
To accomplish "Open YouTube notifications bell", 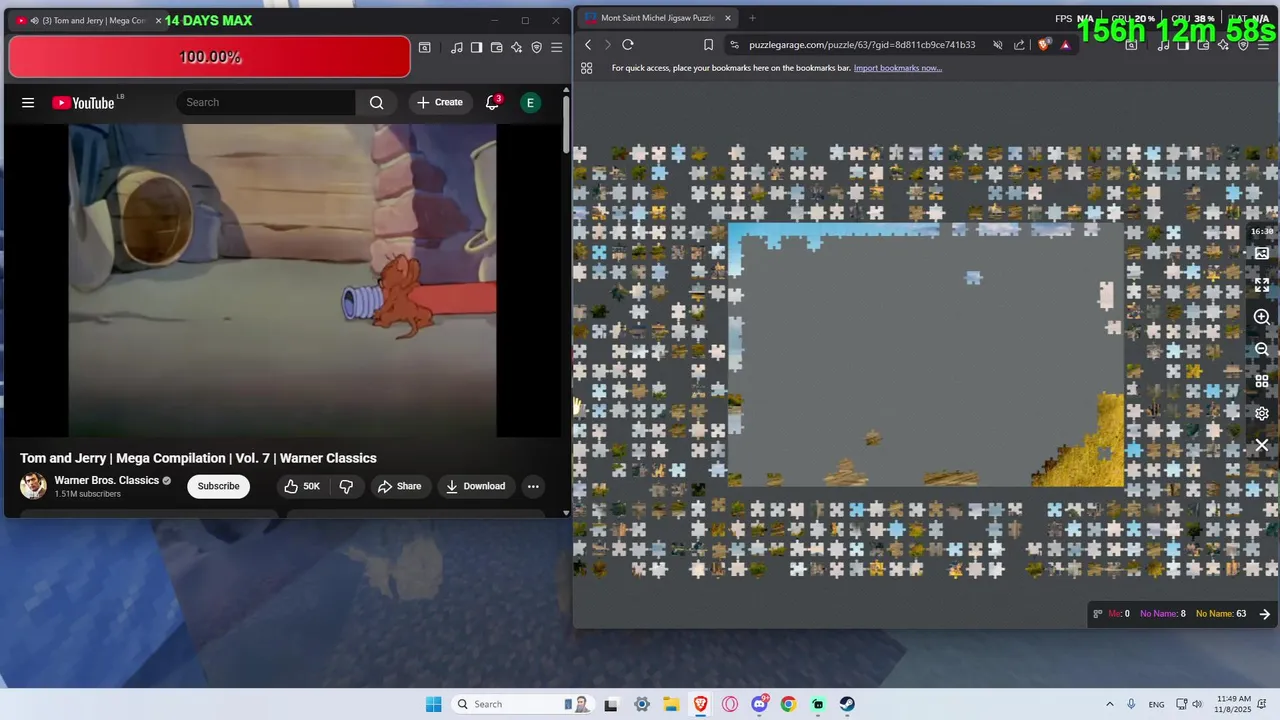I will [492, 102].
